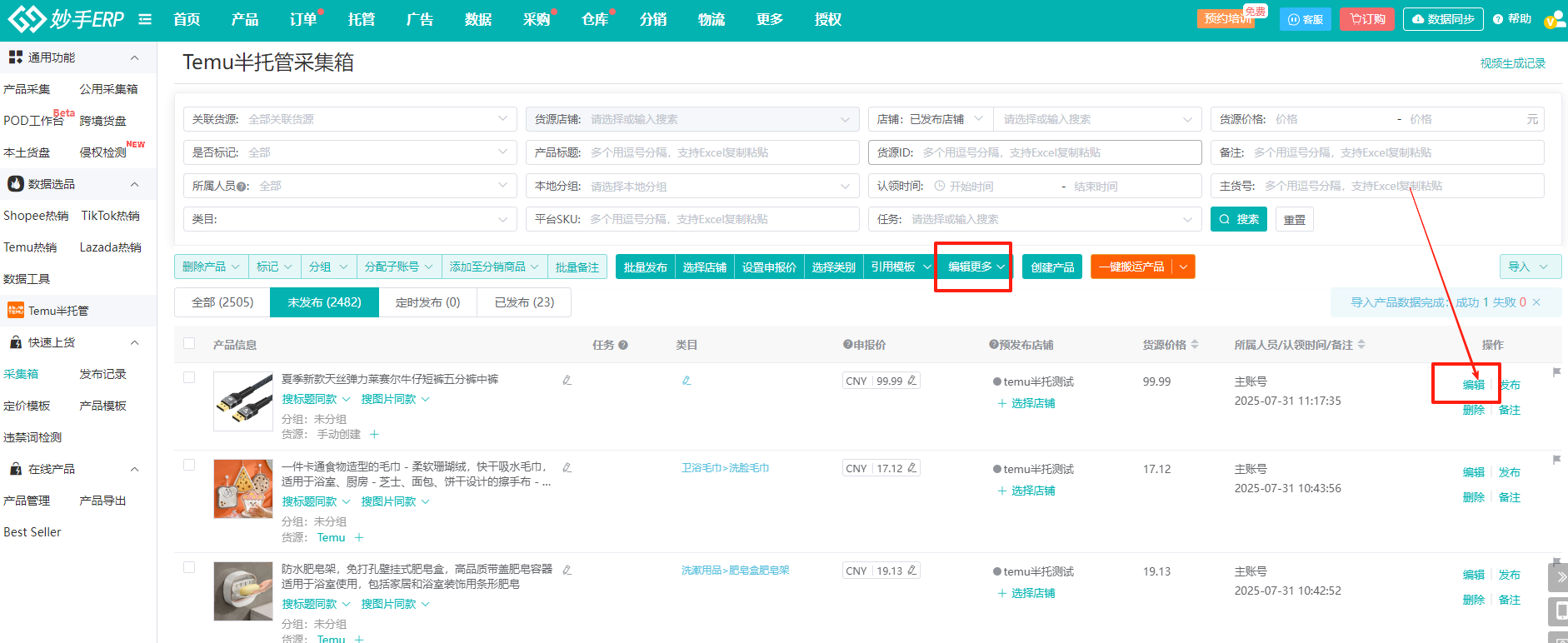Screen dimensions: 1568x643
Task: Open 帮助 help in top bar
Action: tap(1512, 19)
